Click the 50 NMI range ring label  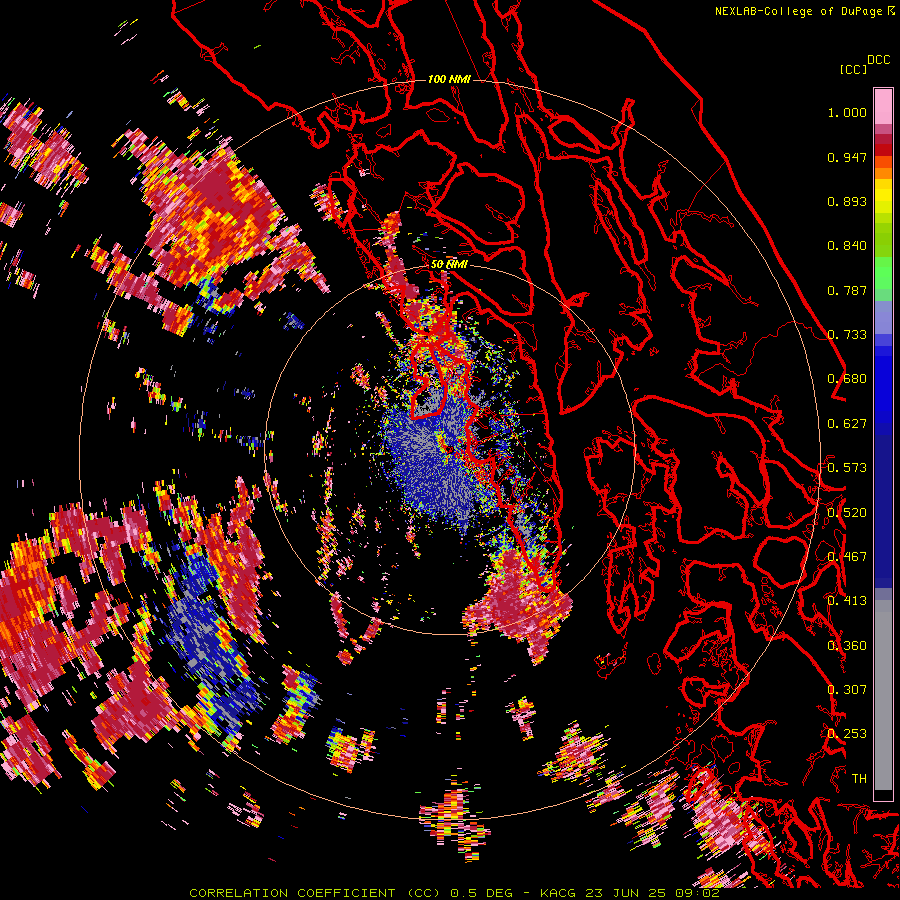449,265
